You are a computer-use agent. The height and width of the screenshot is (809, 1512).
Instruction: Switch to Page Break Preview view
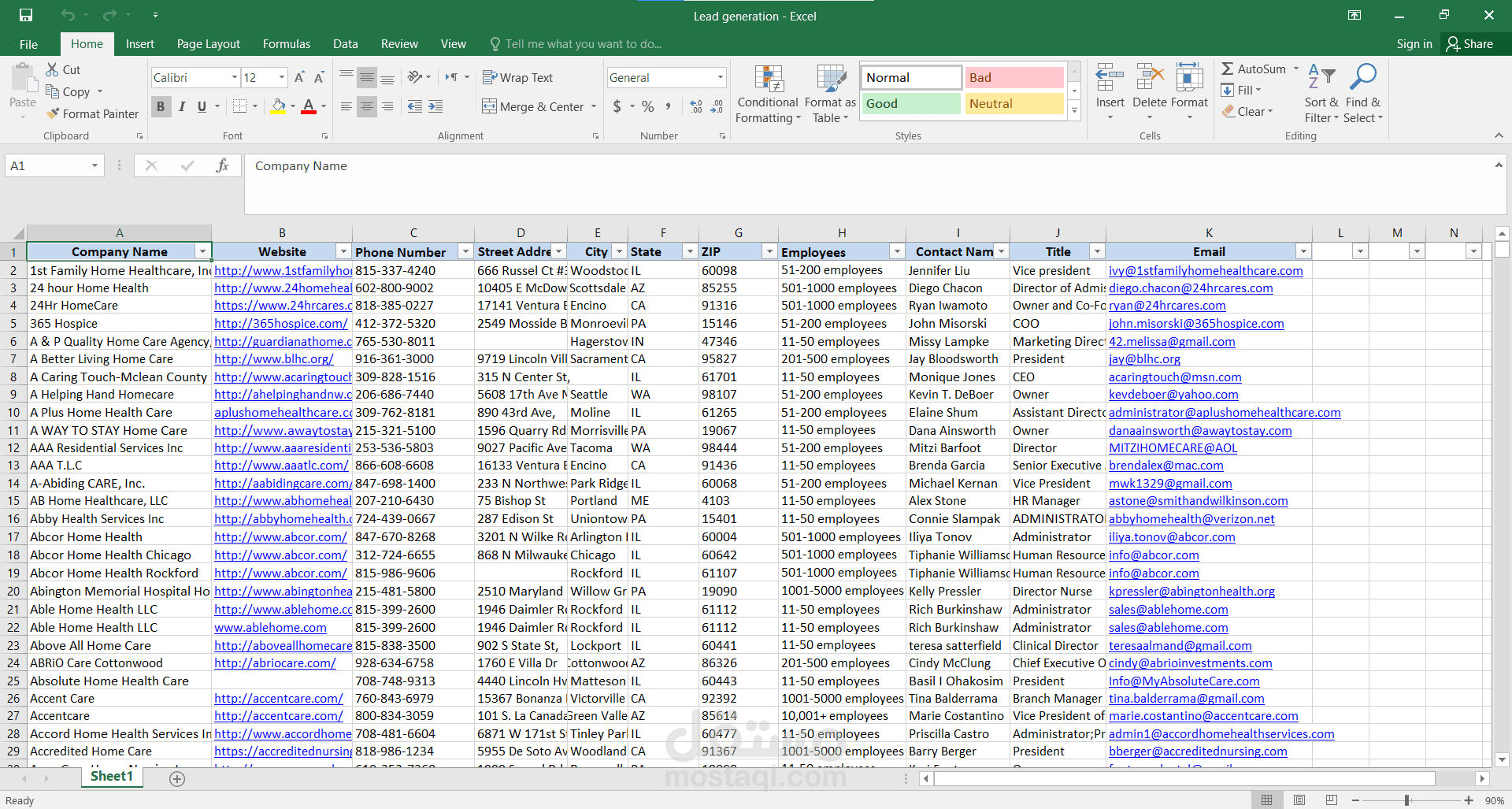pyautogui.click(x=1331, y=800)
